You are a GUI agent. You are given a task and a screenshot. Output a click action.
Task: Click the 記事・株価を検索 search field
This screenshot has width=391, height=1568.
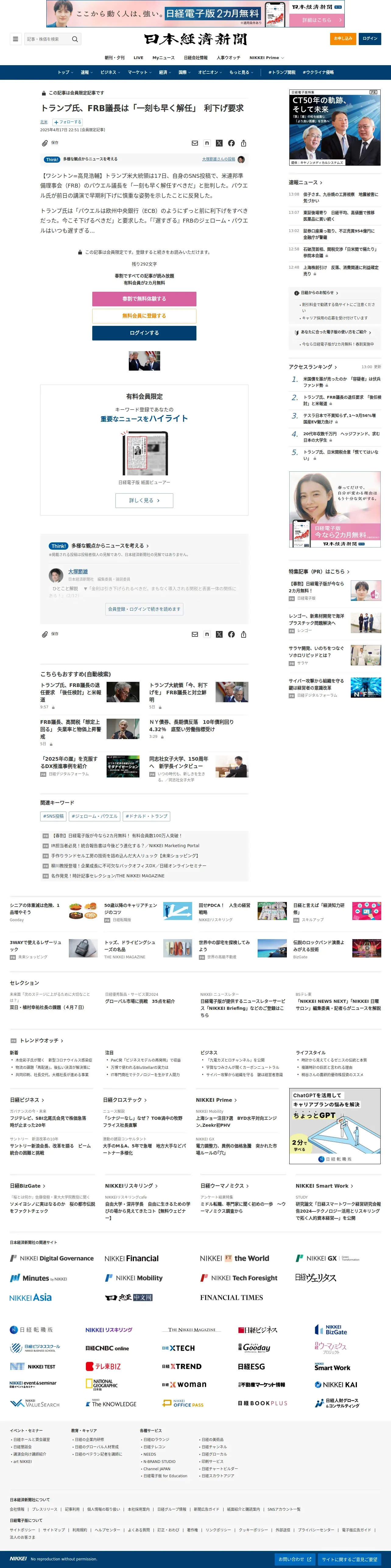tap(48, 39)
